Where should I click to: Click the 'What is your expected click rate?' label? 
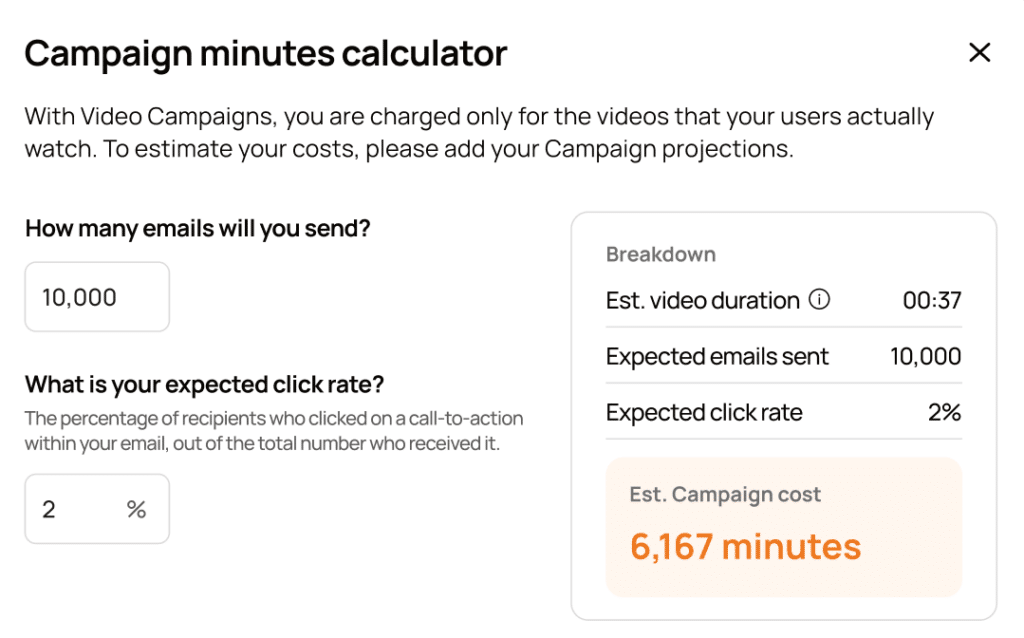(x=204, y=385)
